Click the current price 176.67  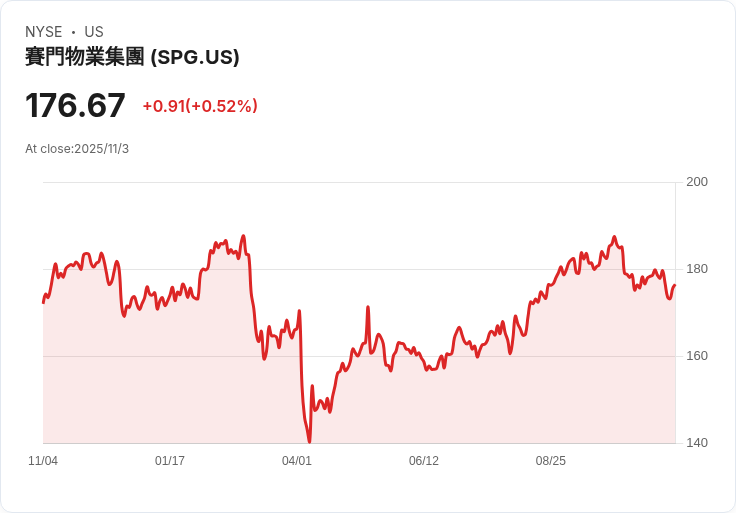75,106
